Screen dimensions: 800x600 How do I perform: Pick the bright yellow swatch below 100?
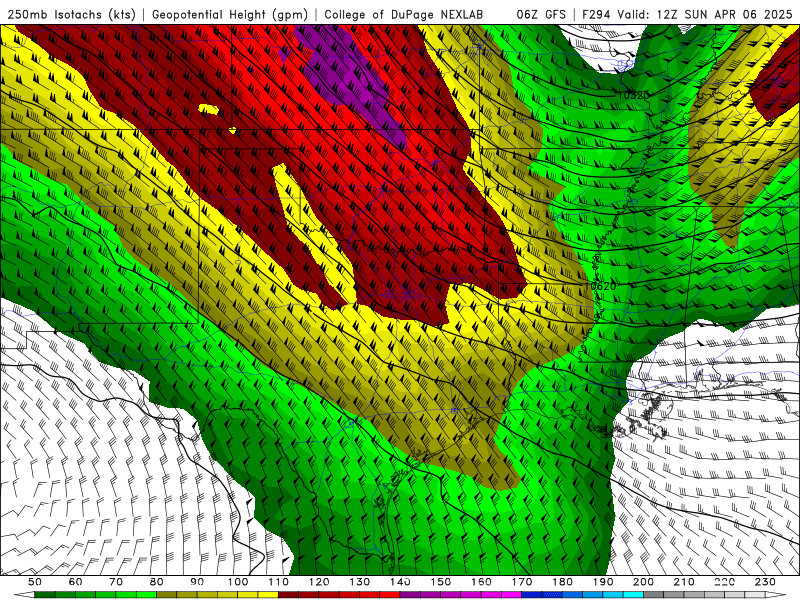point(248,594)
